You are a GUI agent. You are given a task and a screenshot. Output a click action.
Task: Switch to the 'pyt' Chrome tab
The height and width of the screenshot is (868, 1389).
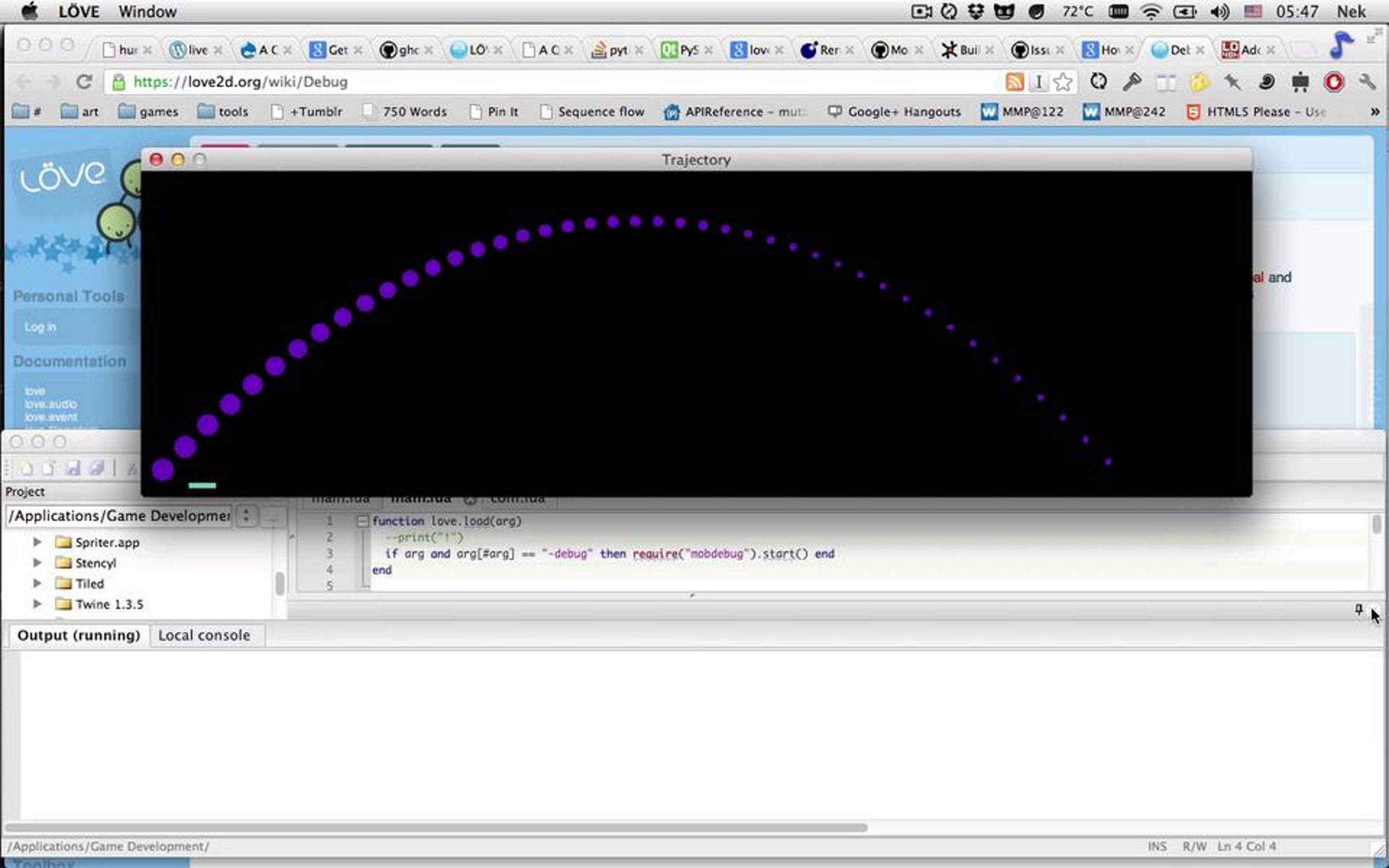click(x=617, y=50)
